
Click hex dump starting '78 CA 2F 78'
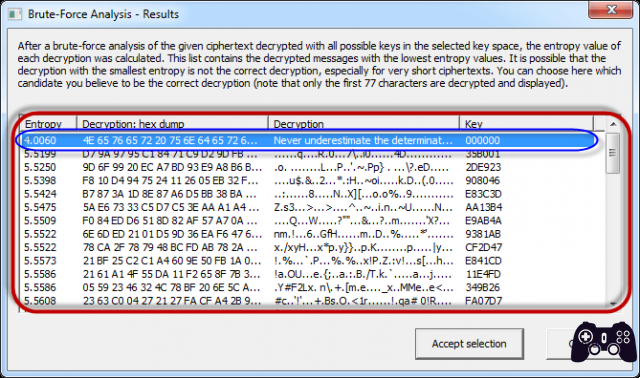(x=171, y=247)
